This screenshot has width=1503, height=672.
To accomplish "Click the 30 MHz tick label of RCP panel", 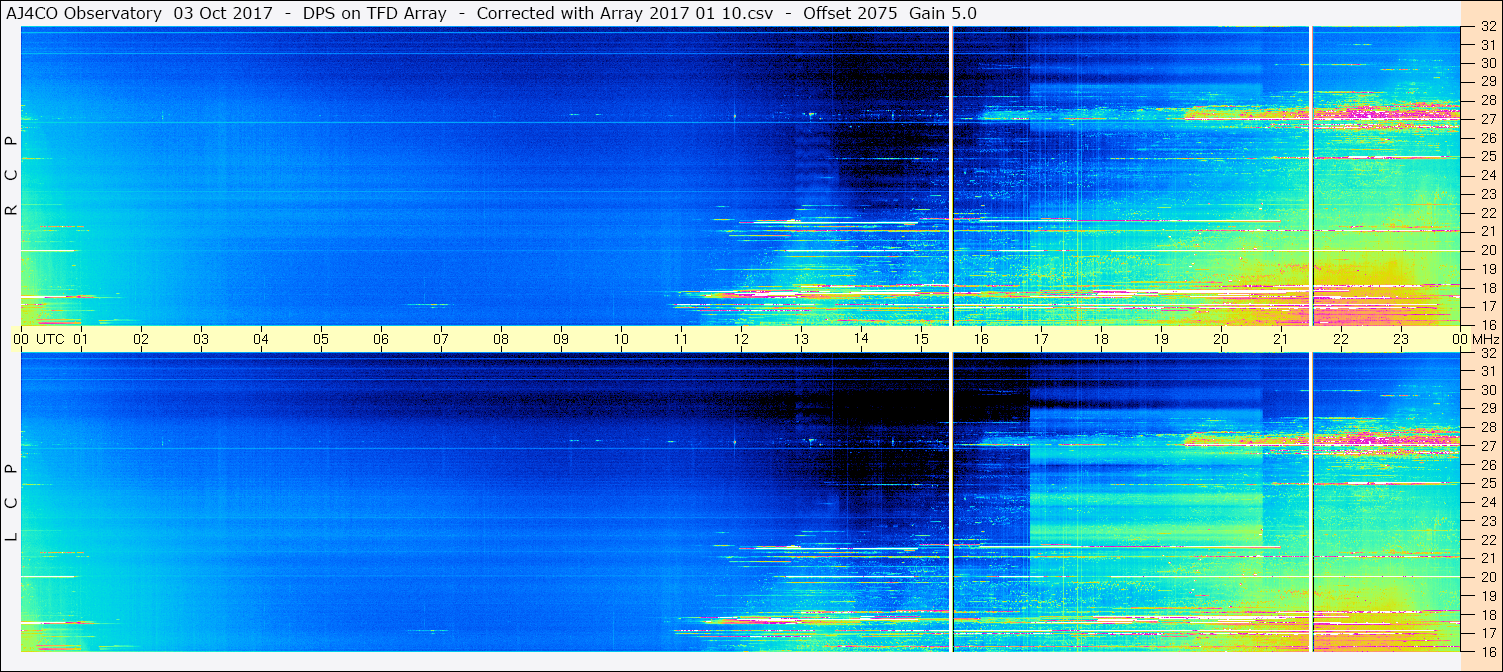I will pos(1487,63).
